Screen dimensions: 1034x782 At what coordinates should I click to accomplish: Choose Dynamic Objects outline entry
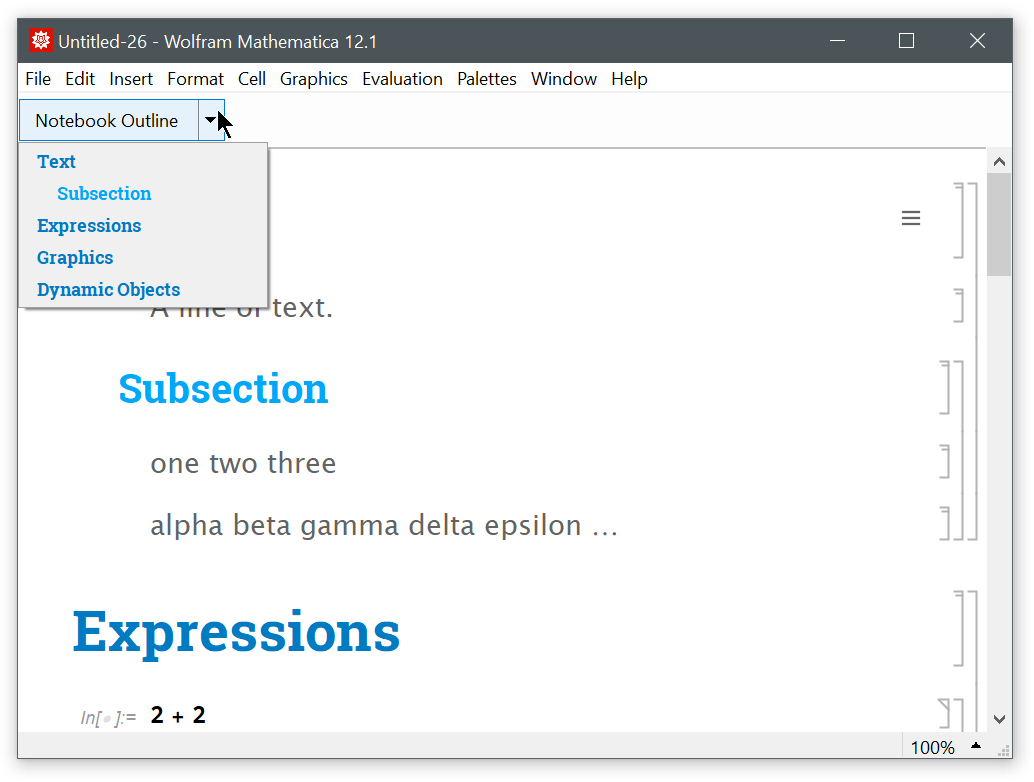[x=108, y=290]
